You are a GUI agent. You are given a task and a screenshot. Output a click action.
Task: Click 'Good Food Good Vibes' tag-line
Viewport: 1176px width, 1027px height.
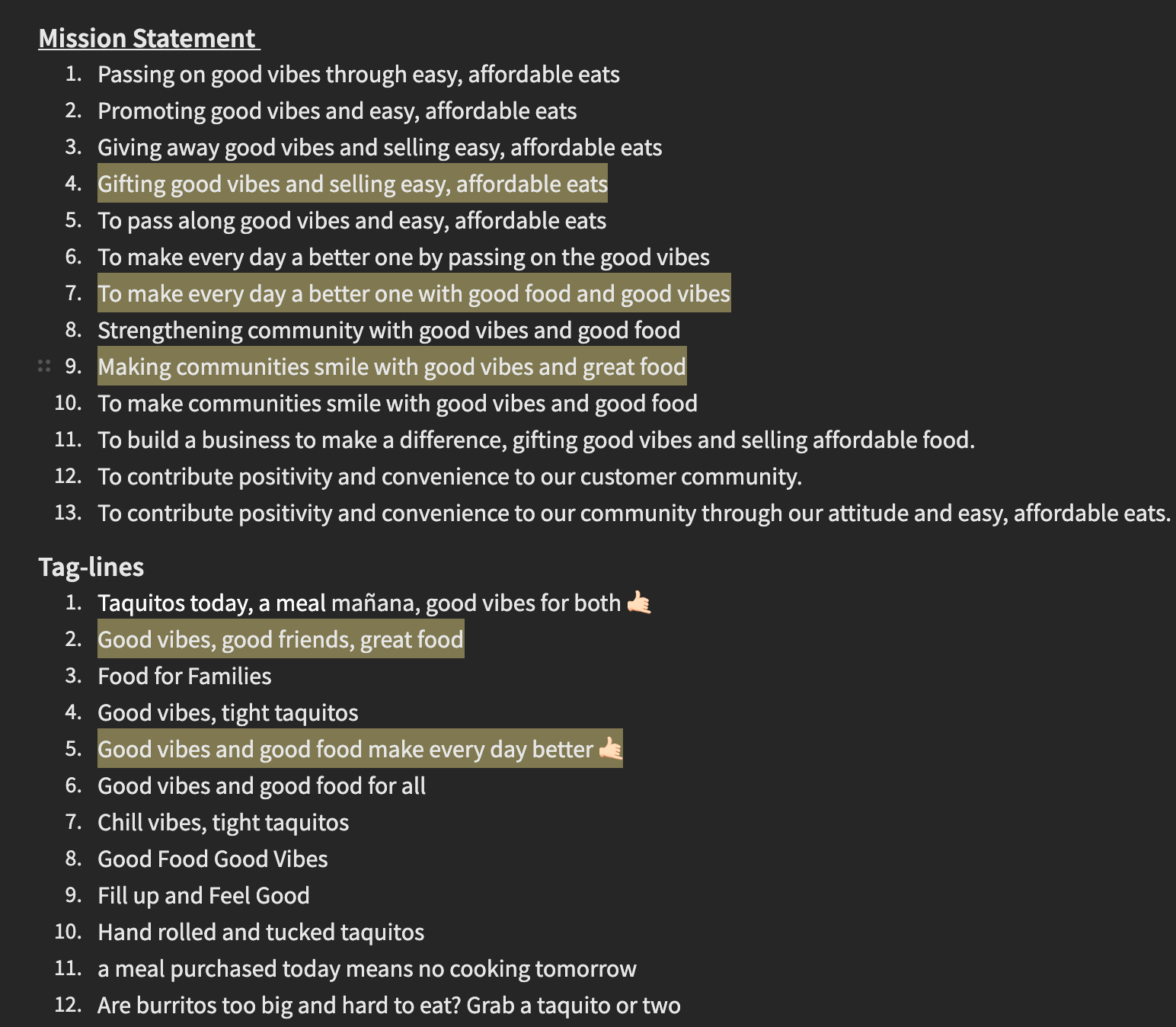[x=213, y=859]
